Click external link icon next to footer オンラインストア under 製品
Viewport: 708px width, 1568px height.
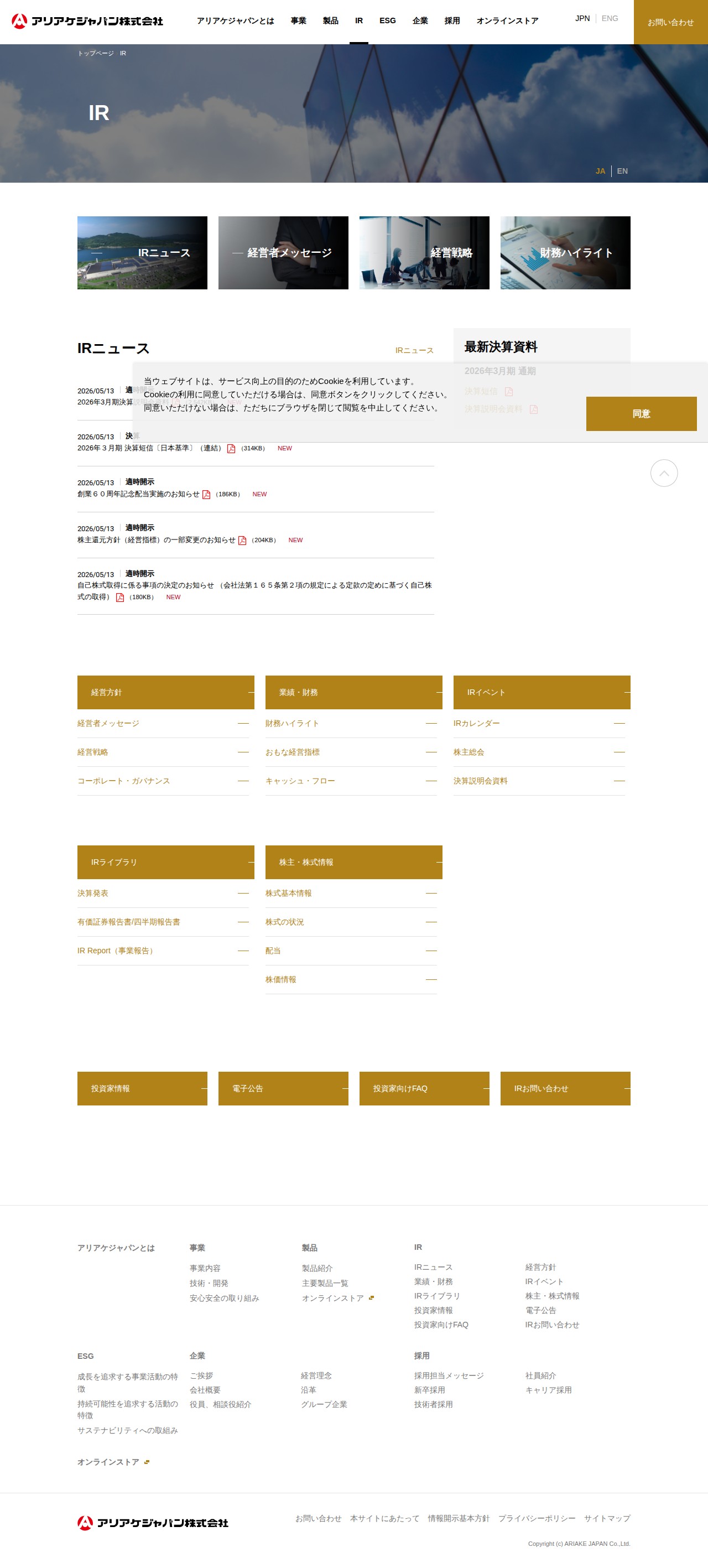click(x=371, y=1298)
